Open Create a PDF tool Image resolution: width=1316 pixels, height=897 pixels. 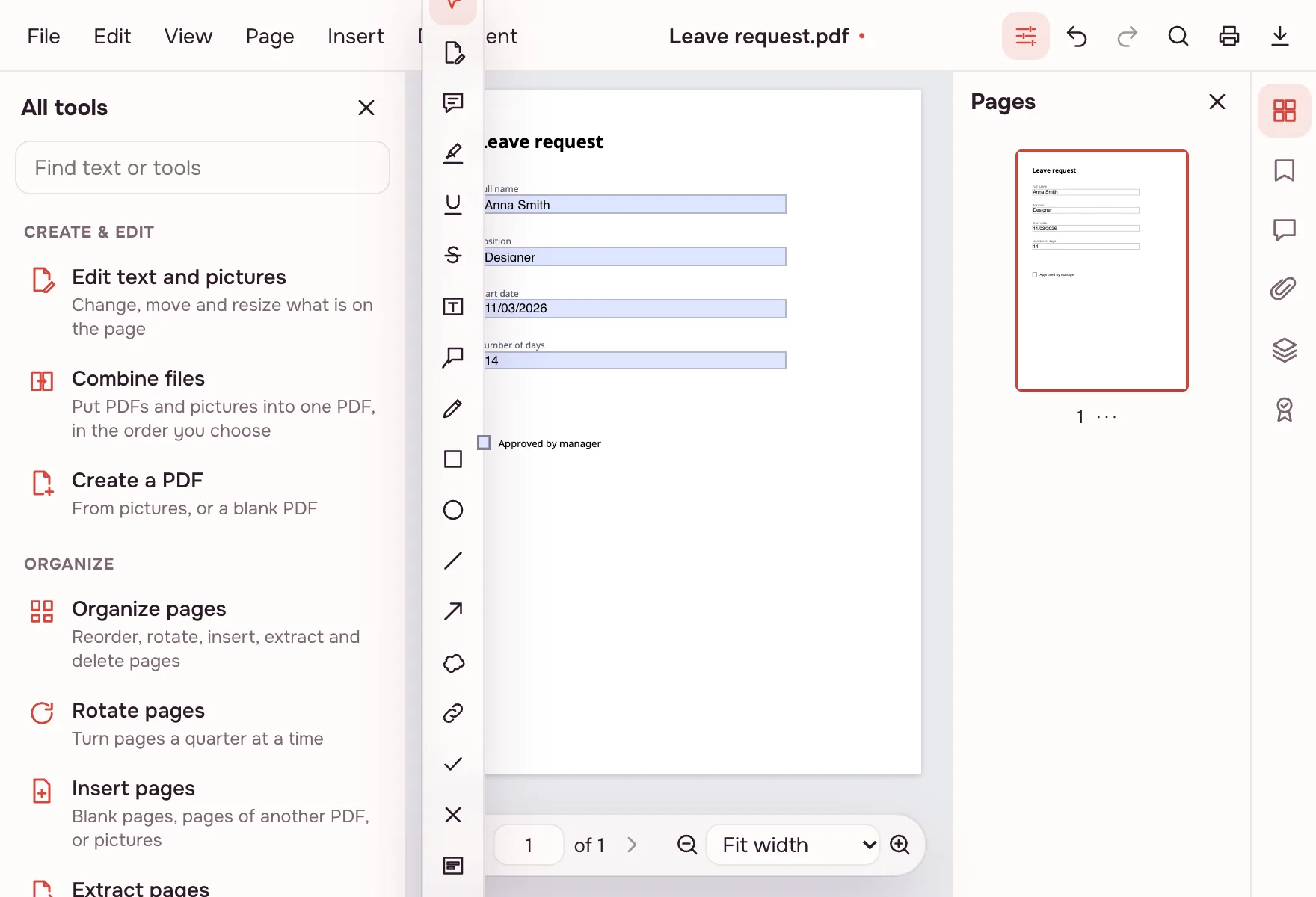202,493
